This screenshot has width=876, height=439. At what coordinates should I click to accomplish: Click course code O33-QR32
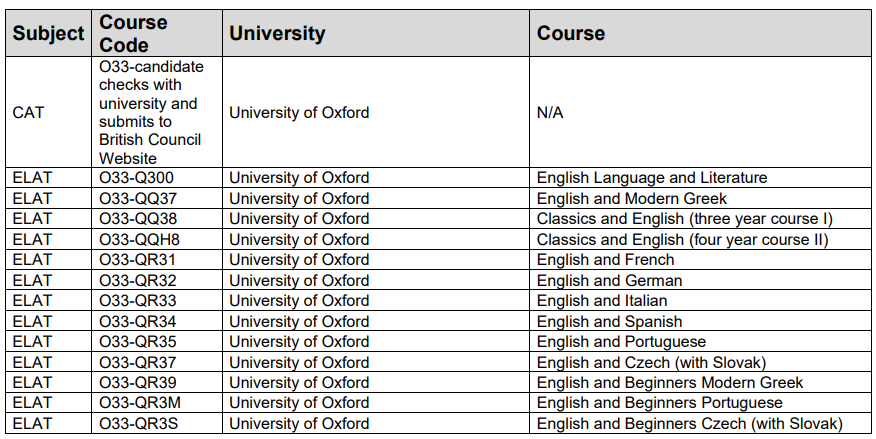tap(137, 280)
